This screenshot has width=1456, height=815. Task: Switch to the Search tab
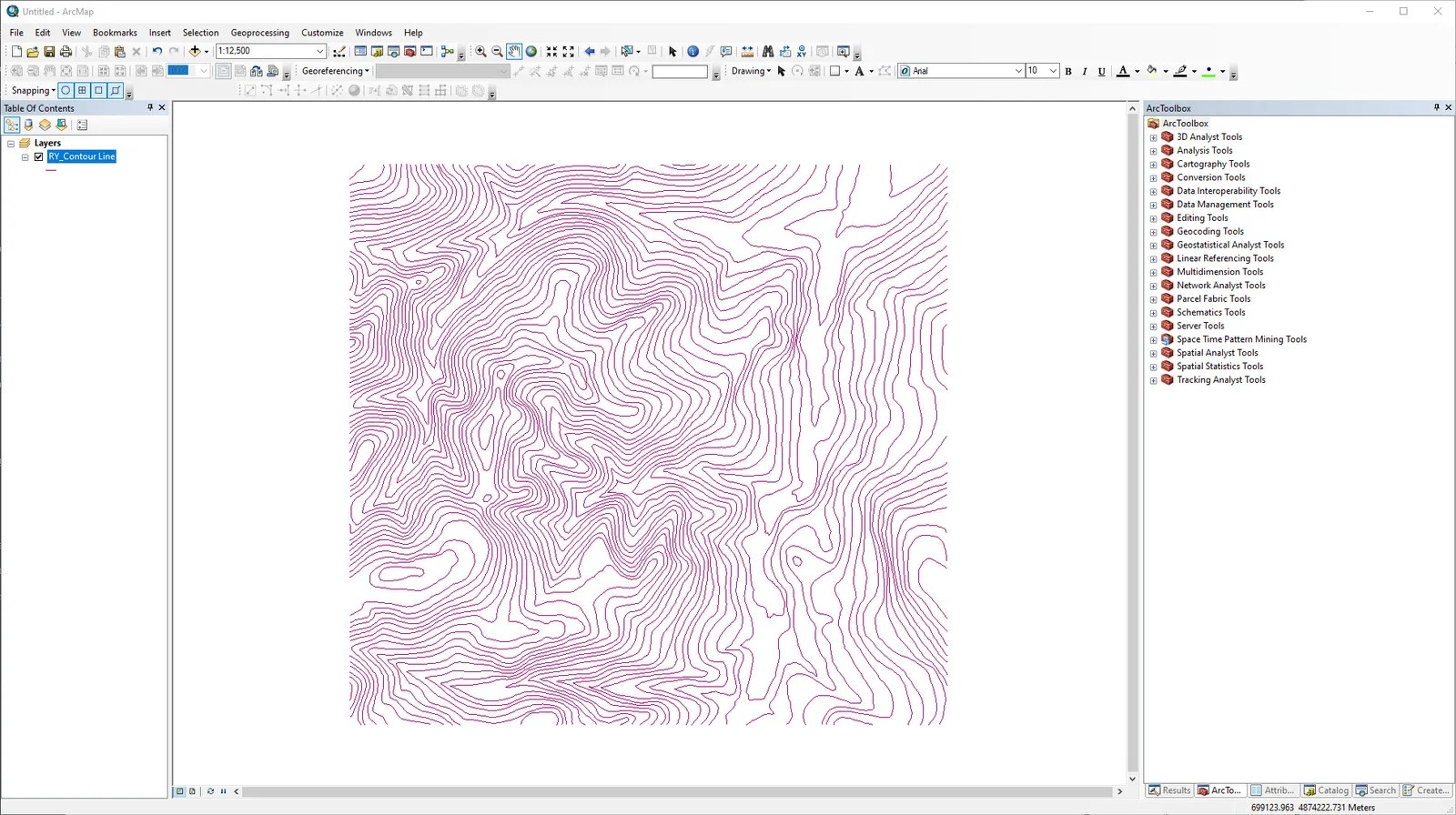1376,790
